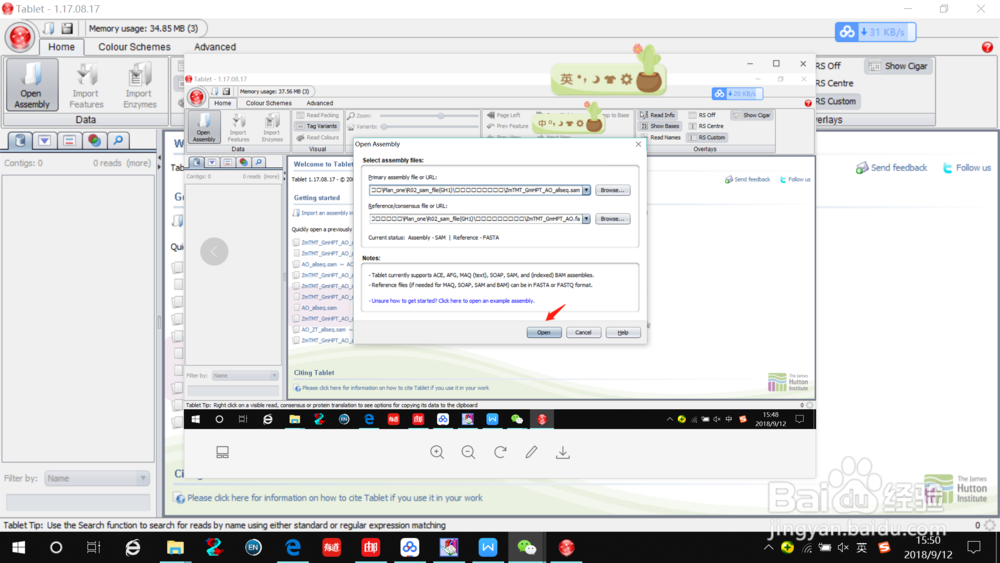The height and width of the screenshot is (563, 1000).
Task: Click Help button in Open Assembly dialog
Action: pyautogui.click(x=622, y=332)
